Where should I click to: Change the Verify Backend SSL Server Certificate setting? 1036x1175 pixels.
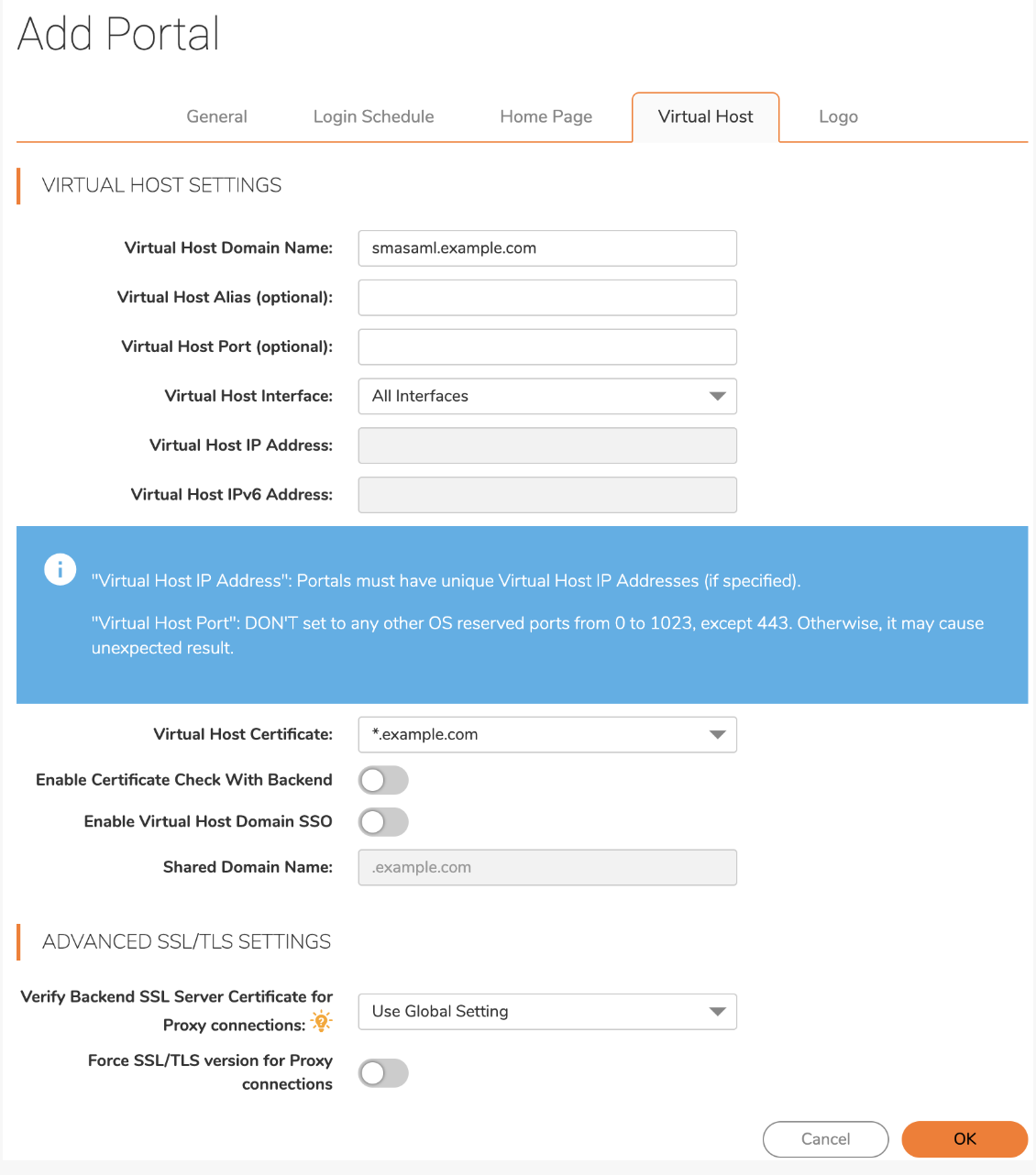[547, 1011]
